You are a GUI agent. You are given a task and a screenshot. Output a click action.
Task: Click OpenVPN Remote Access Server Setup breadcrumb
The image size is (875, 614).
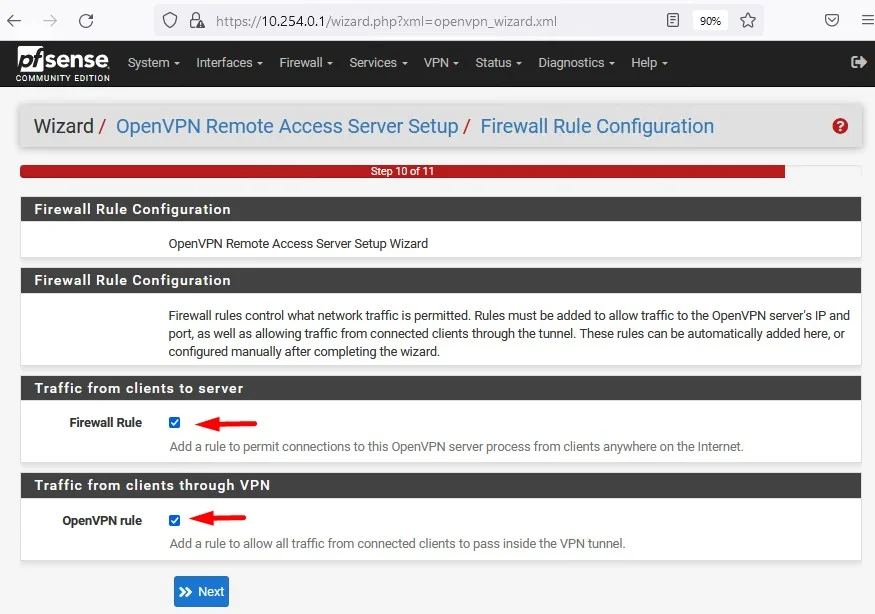click(x=287, y=126)
